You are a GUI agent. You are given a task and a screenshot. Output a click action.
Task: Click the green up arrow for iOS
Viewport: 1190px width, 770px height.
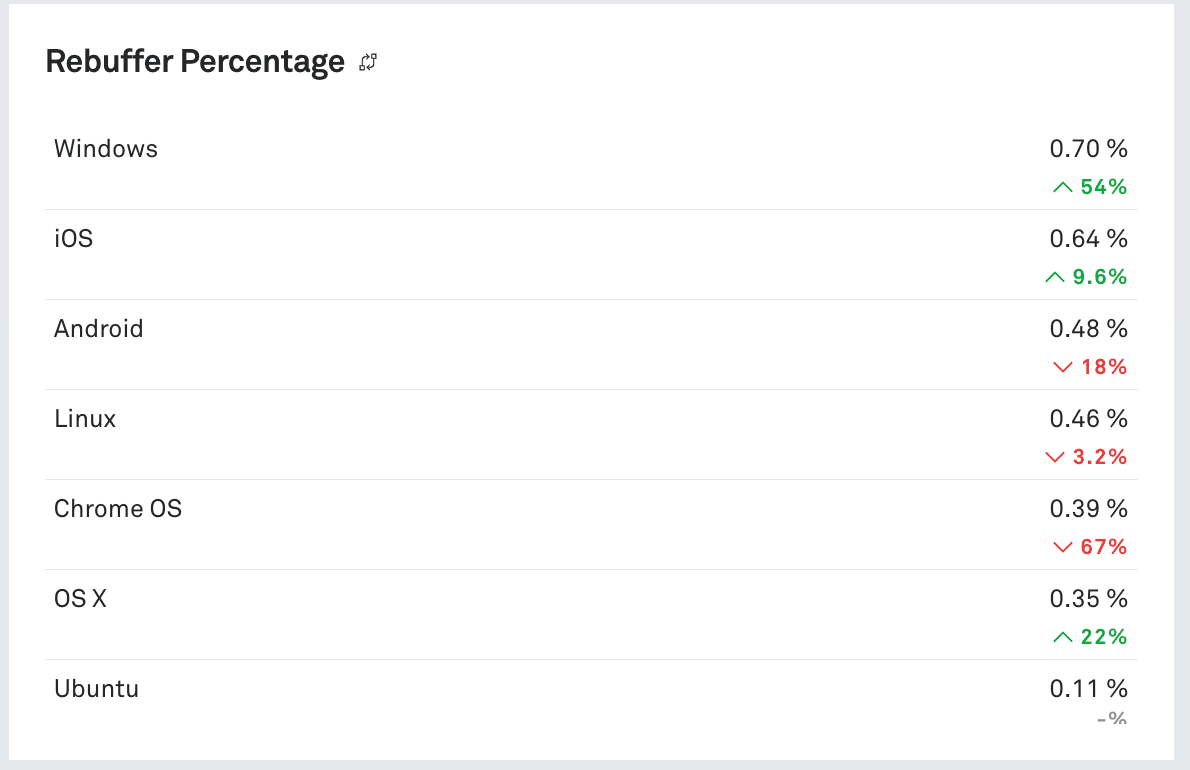(x=1054, y=277)
